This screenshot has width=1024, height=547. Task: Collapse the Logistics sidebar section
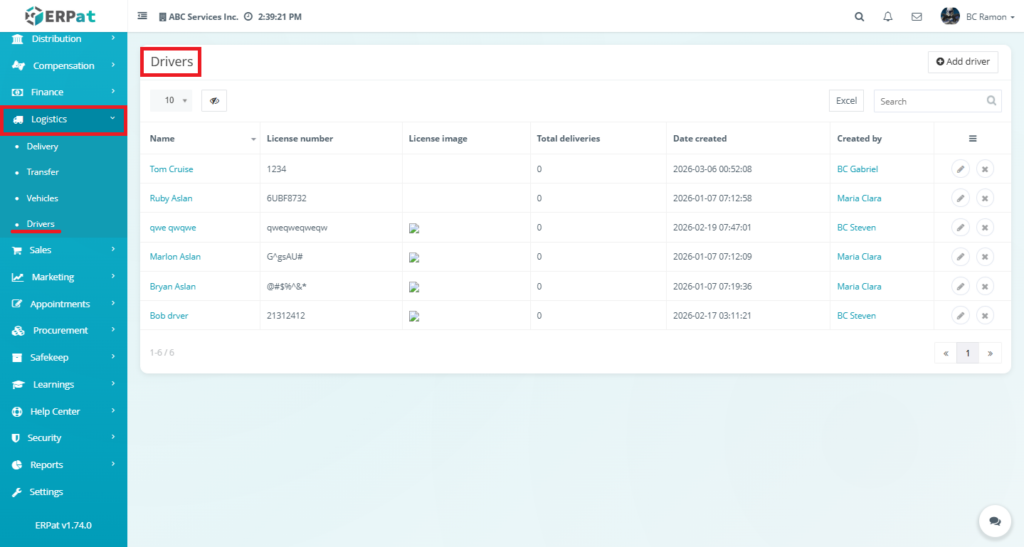pos(64,119)
